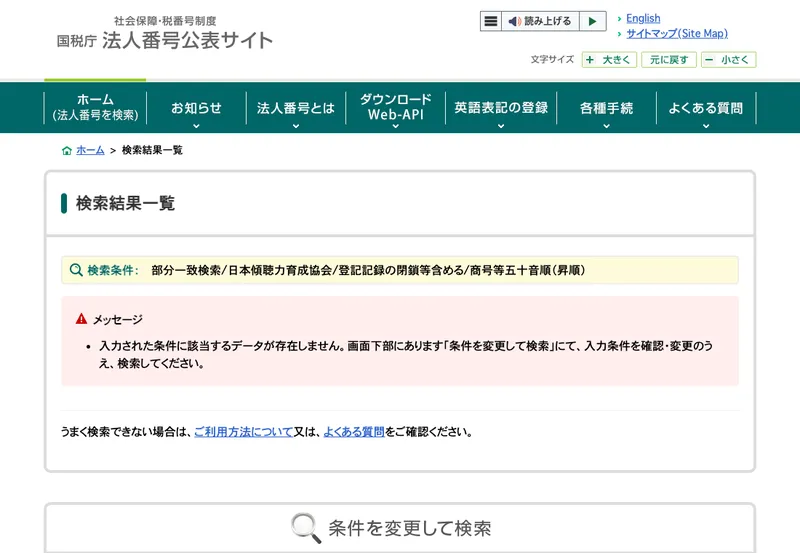Open the read-aloud hamburger menu icon
800x553 pixels.
pyautogui.click(x=491, y=21)
